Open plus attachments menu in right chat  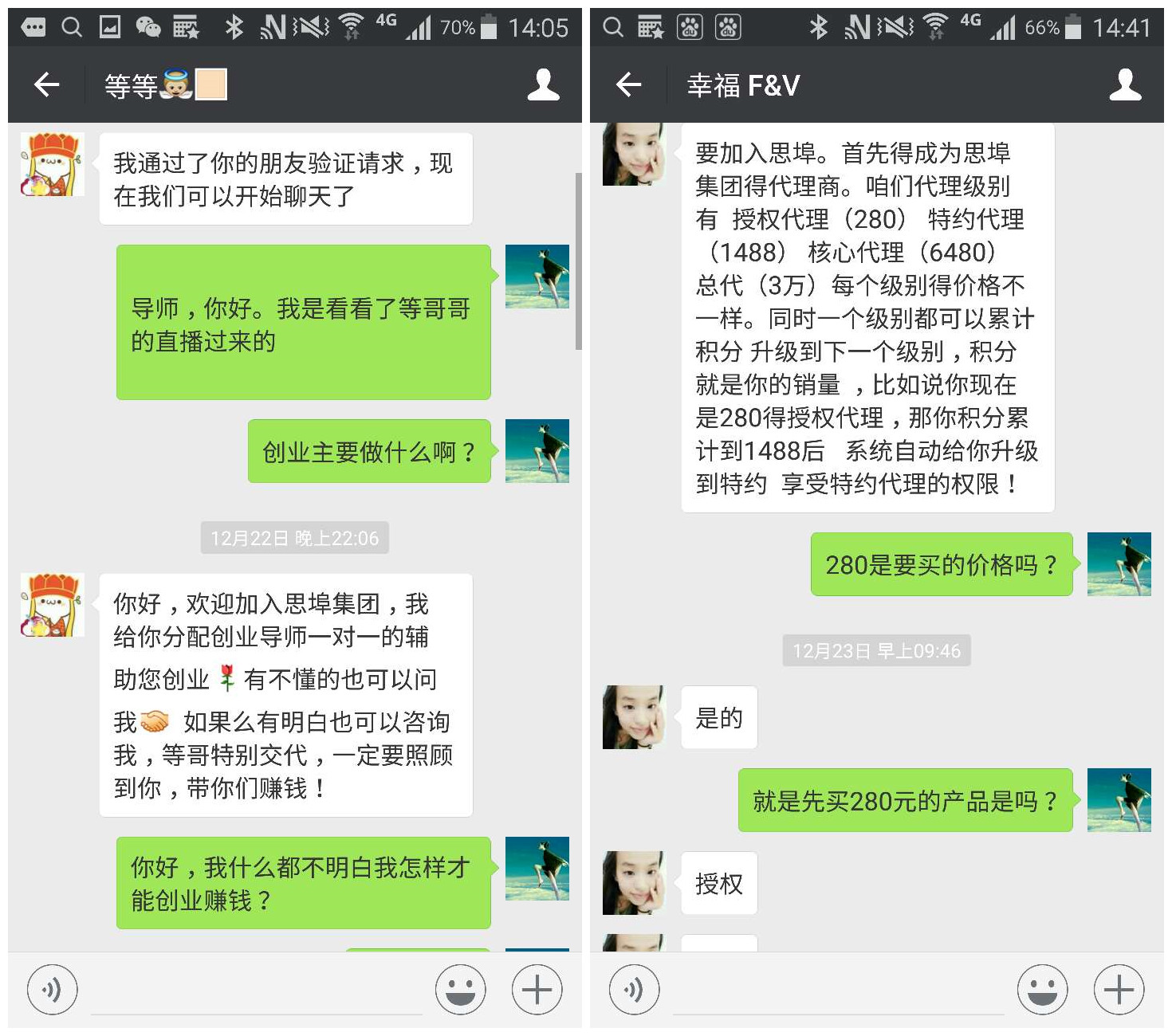point(1119,990)
